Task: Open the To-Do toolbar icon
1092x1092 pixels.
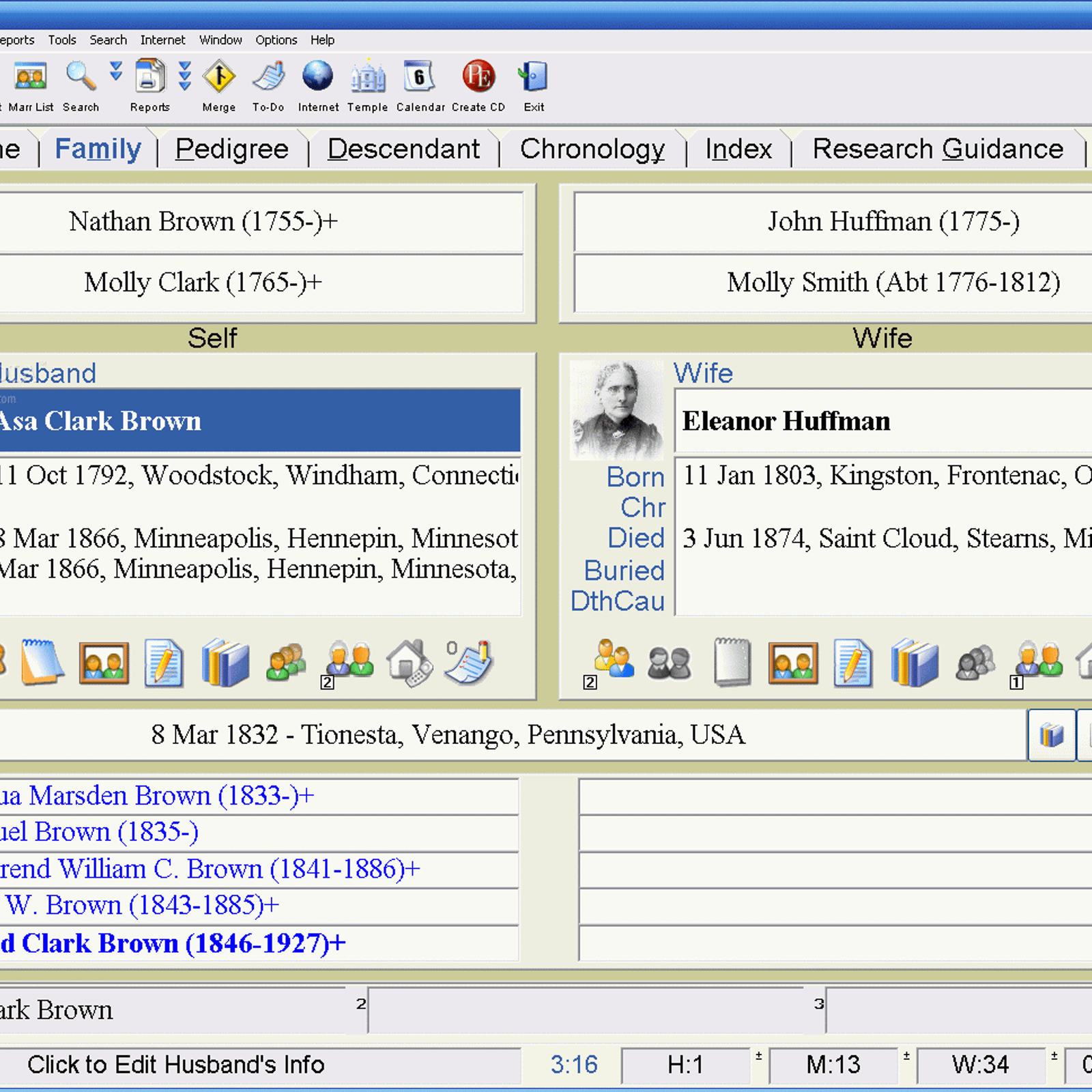Action: (x=269, y=76)
